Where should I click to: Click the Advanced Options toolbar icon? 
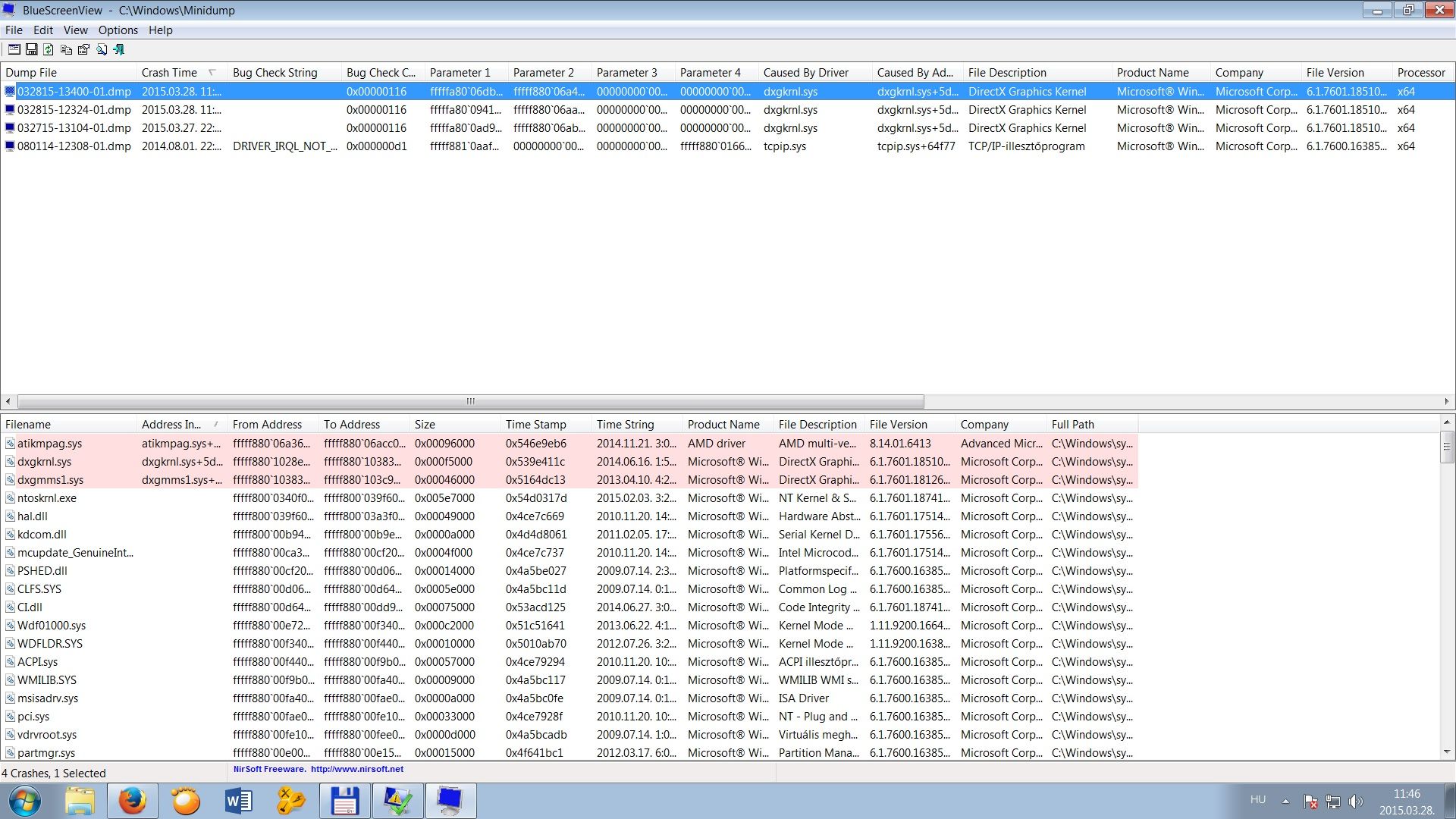pos(14,49)
